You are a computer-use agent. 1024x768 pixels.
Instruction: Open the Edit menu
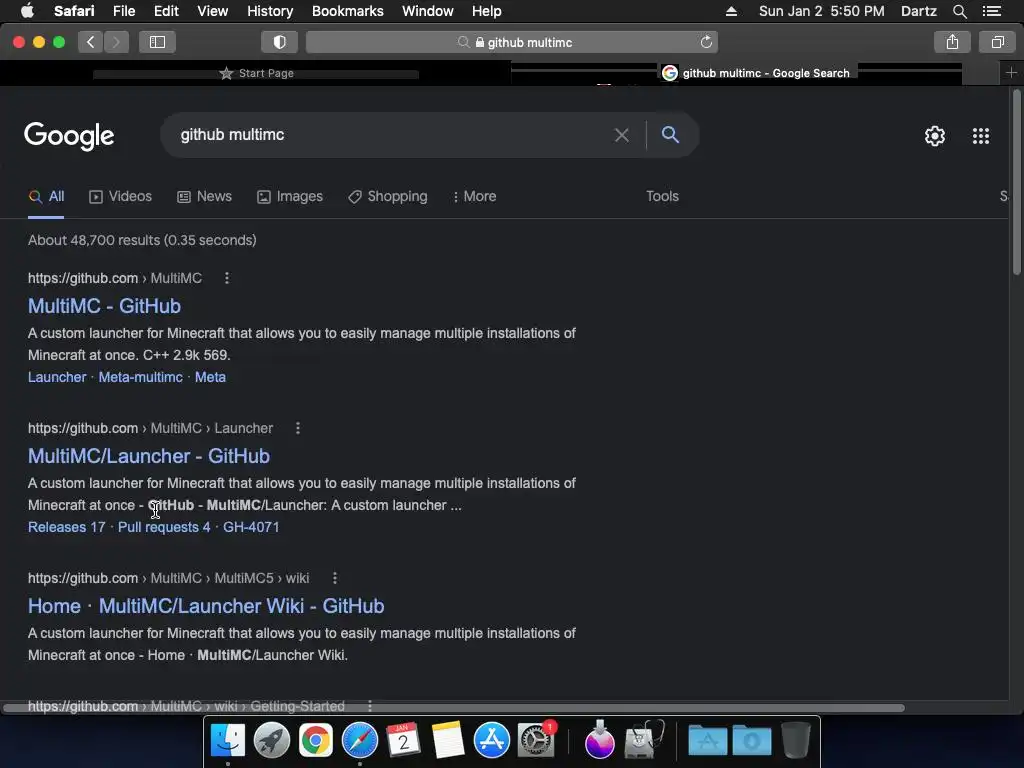click(x=166, y=11)
